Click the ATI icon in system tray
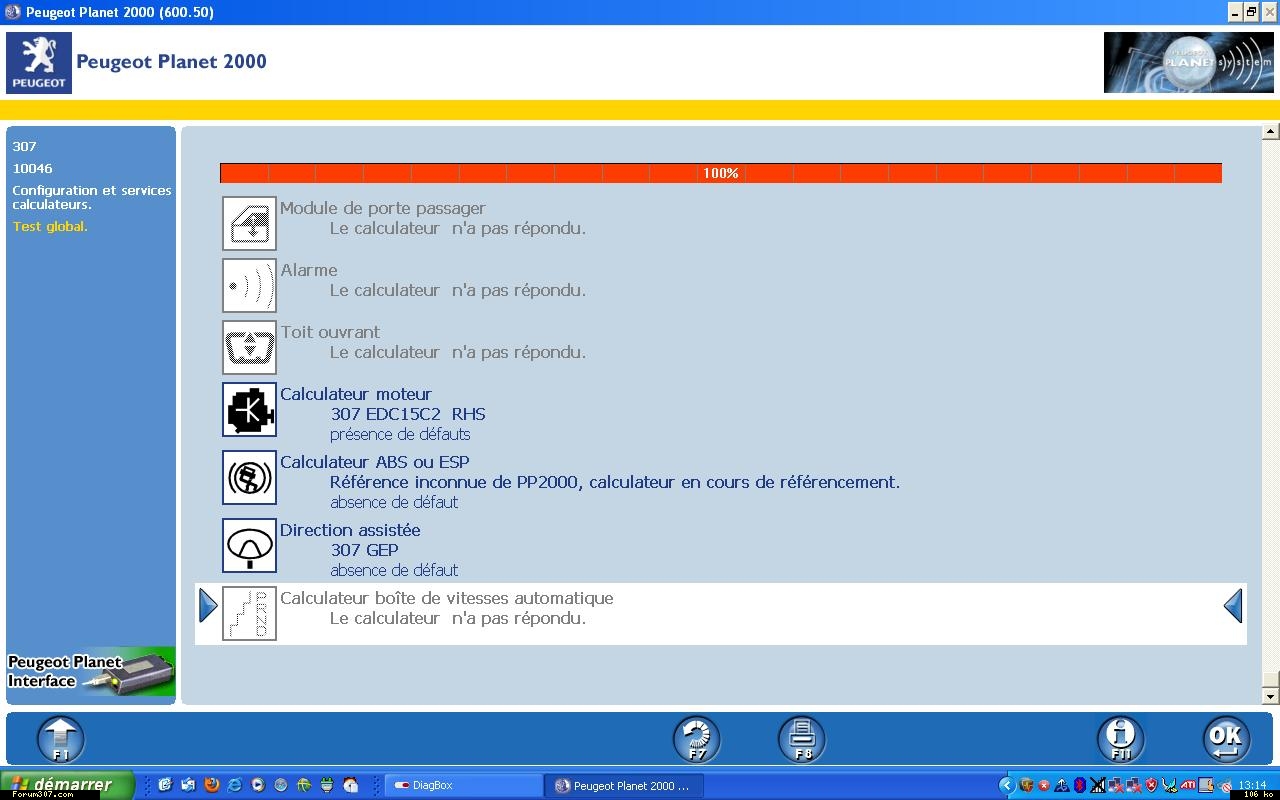The image size is (1280, 800). [1188, 785]
